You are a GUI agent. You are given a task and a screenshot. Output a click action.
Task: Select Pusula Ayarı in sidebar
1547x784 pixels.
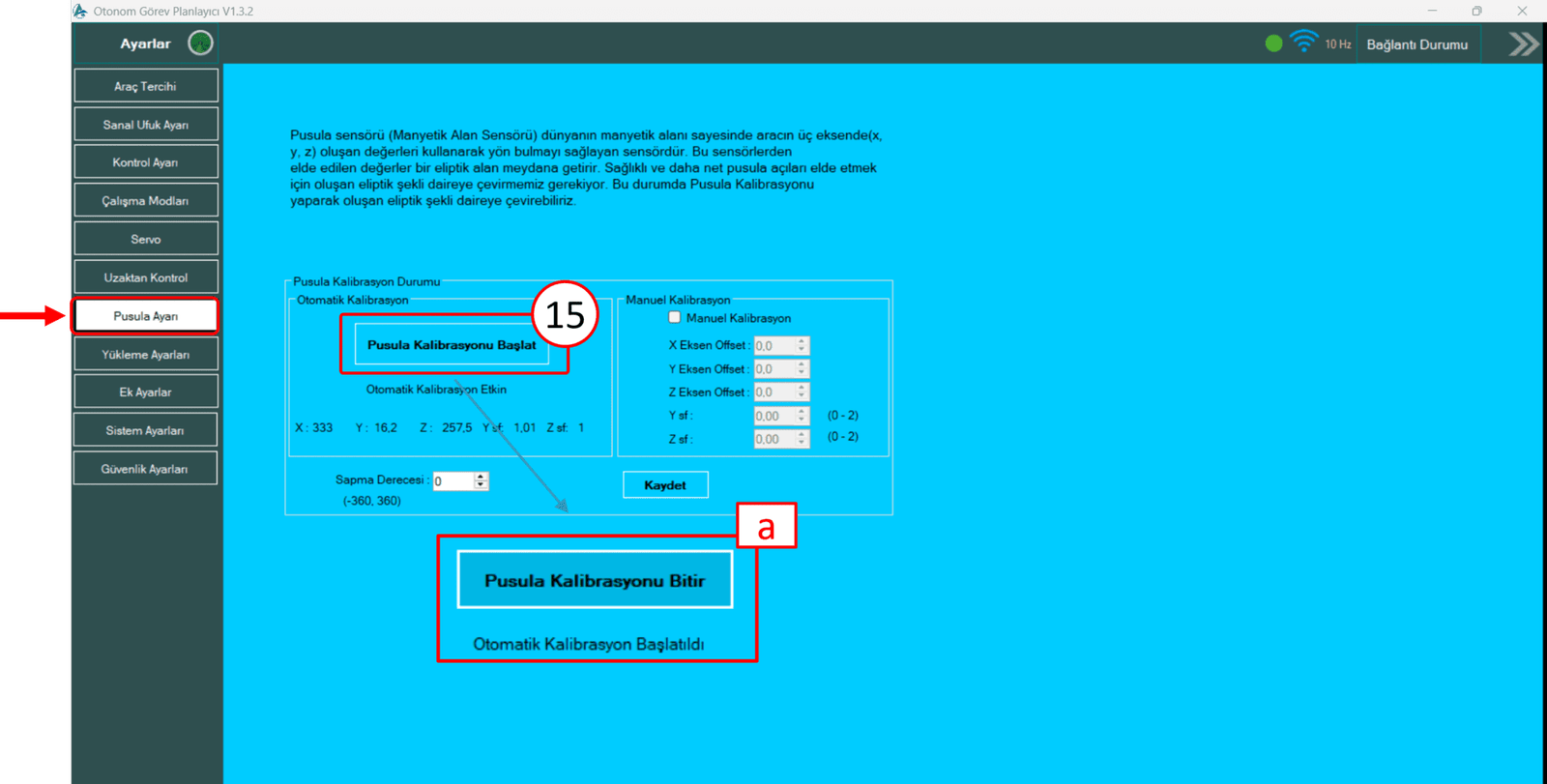[x=146, y=316]
